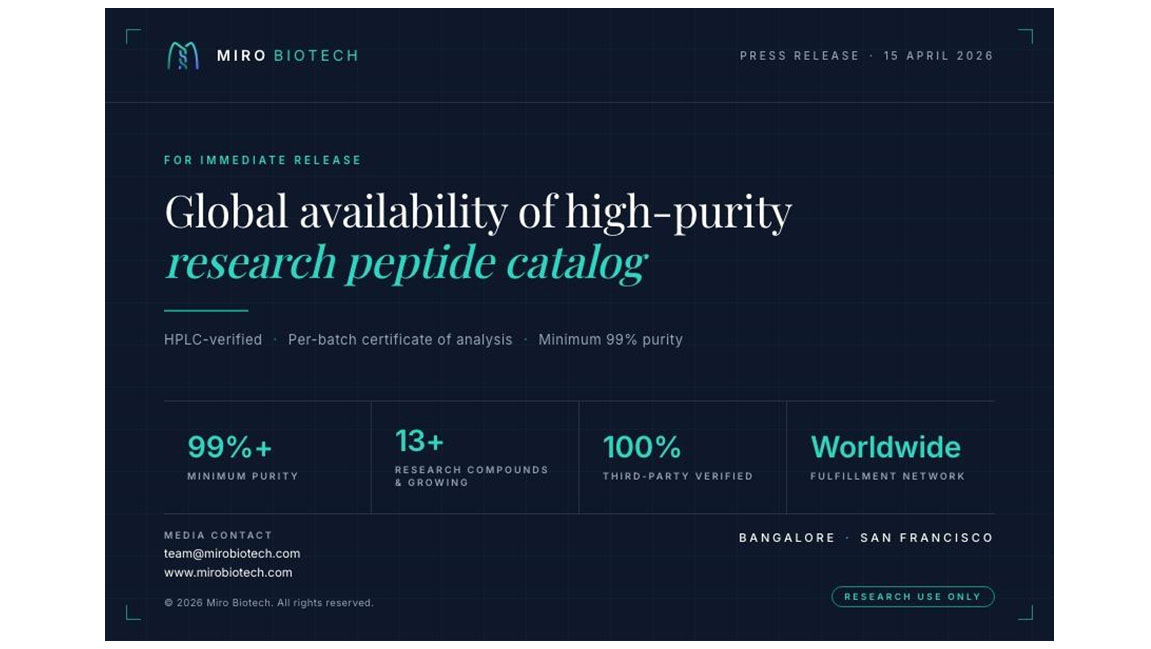Click 'Per-batch certificate of analysis' text

(400, 340)
